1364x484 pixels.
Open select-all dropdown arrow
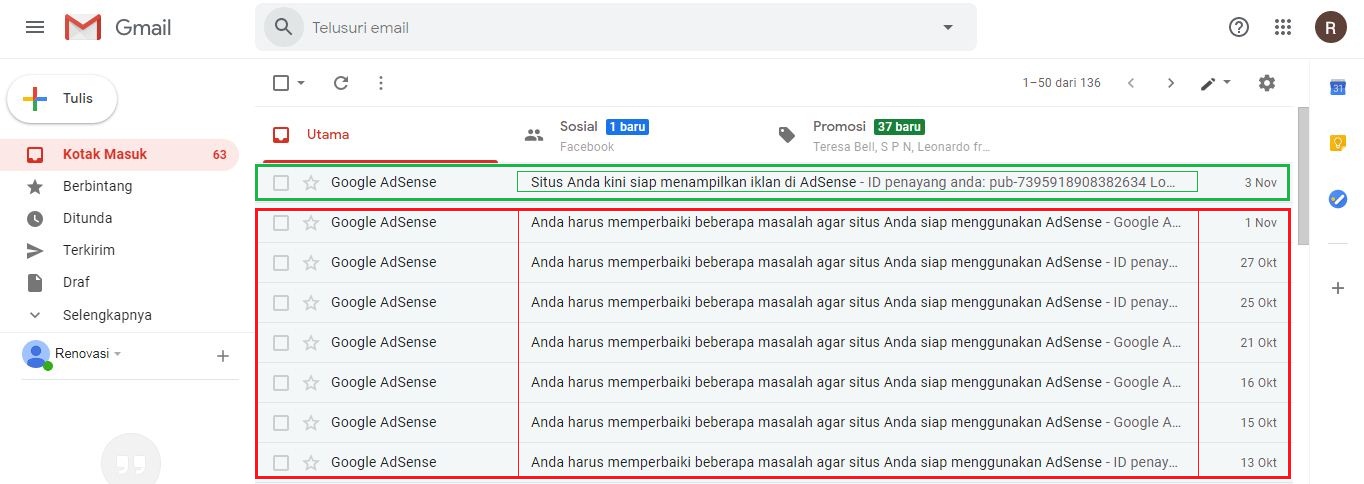click(x=301, y=83)
